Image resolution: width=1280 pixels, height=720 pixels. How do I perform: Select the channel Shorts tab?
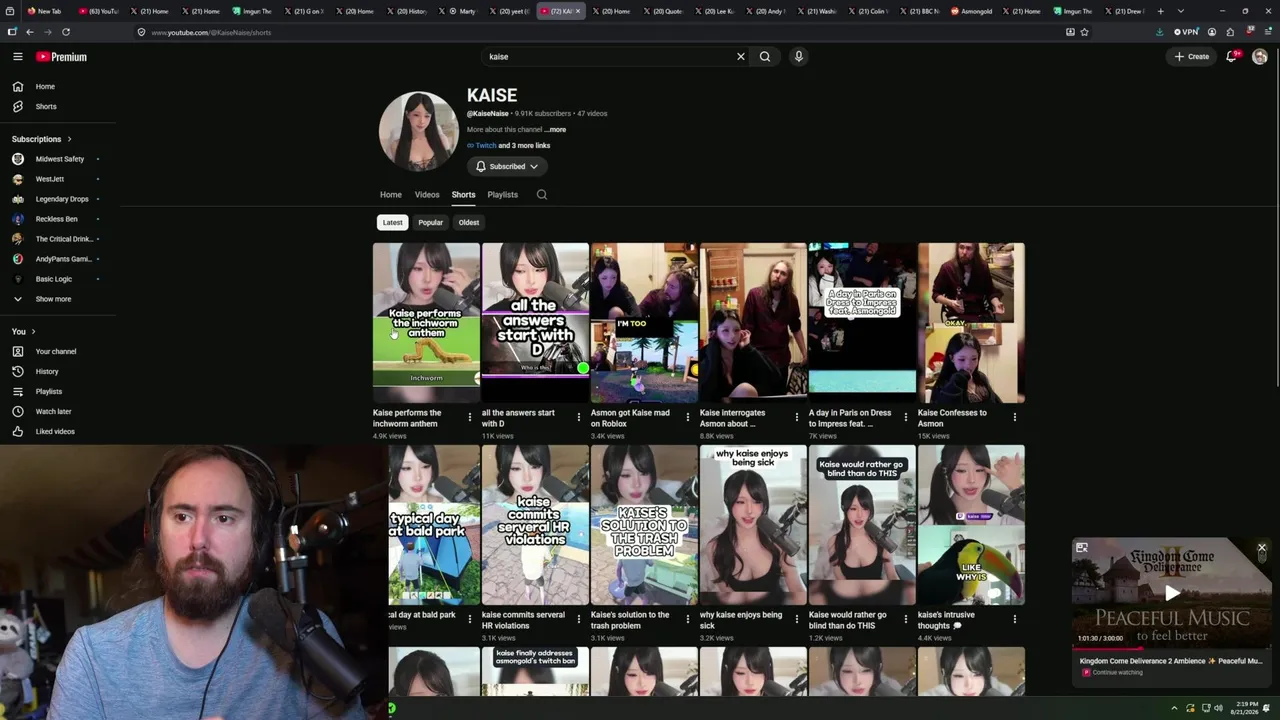coord(463,195)
